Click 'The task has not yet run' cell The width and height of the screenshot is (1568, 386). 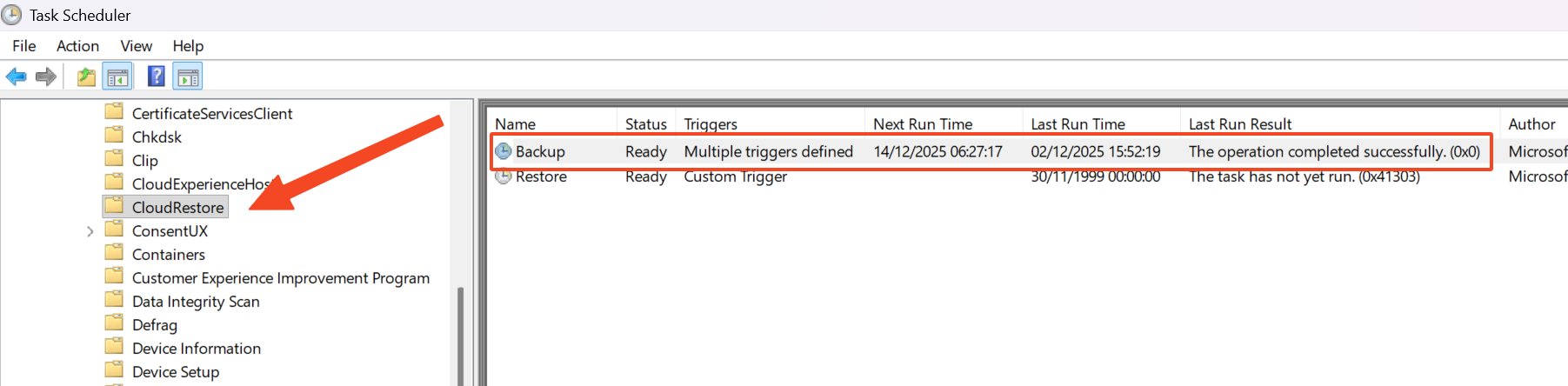pyautogui.click(x=1304, y=176)
